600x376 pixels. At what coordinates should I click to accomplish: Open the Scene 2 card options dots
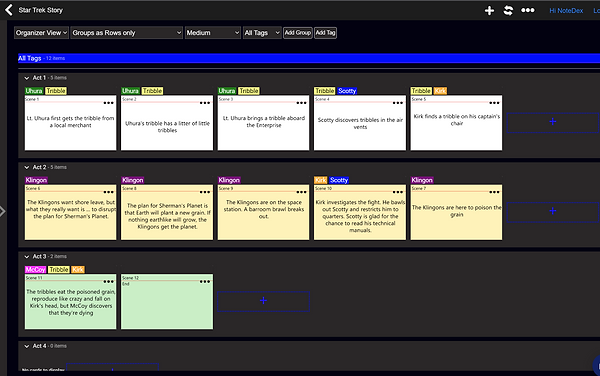(205, 103)
